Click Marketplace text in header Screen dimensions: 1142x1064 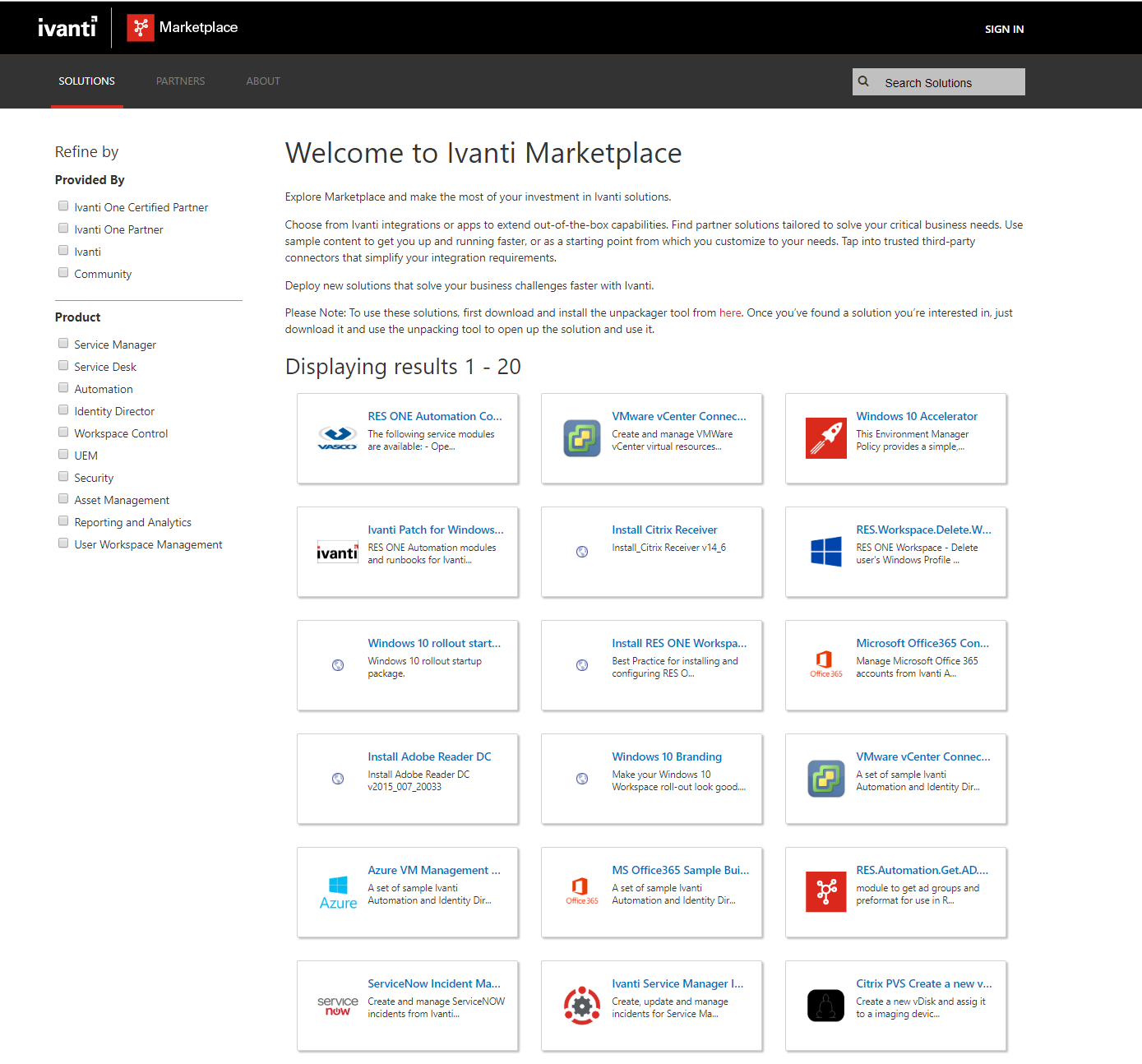(x=198, y=27)
